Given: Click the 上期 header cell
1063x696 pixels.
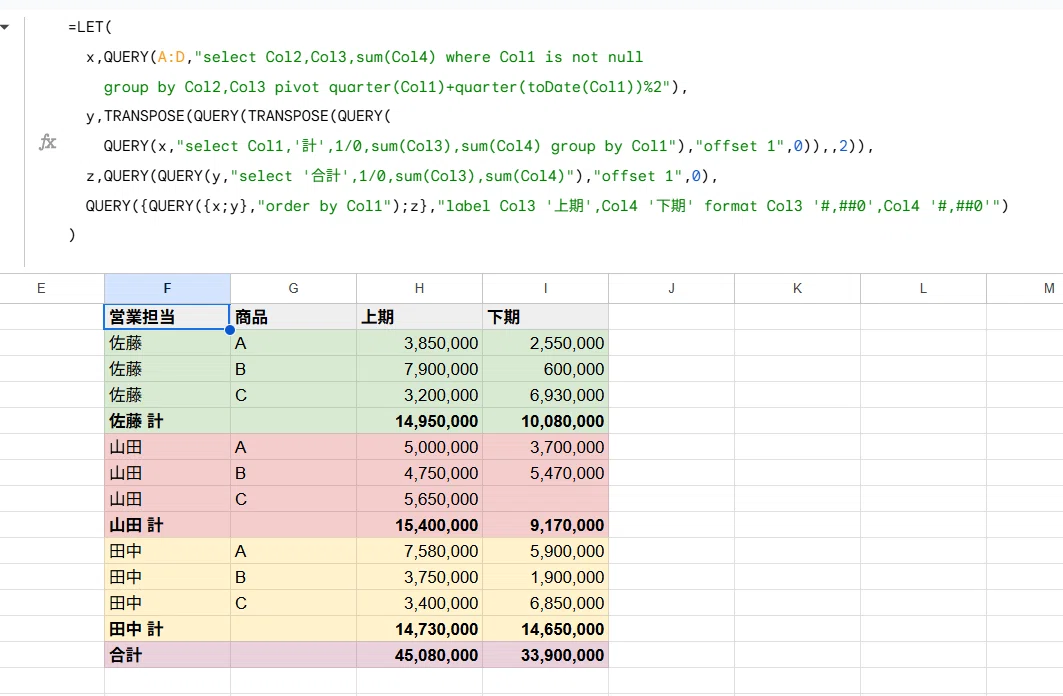Looking at the screenshot, I should 420,316.
